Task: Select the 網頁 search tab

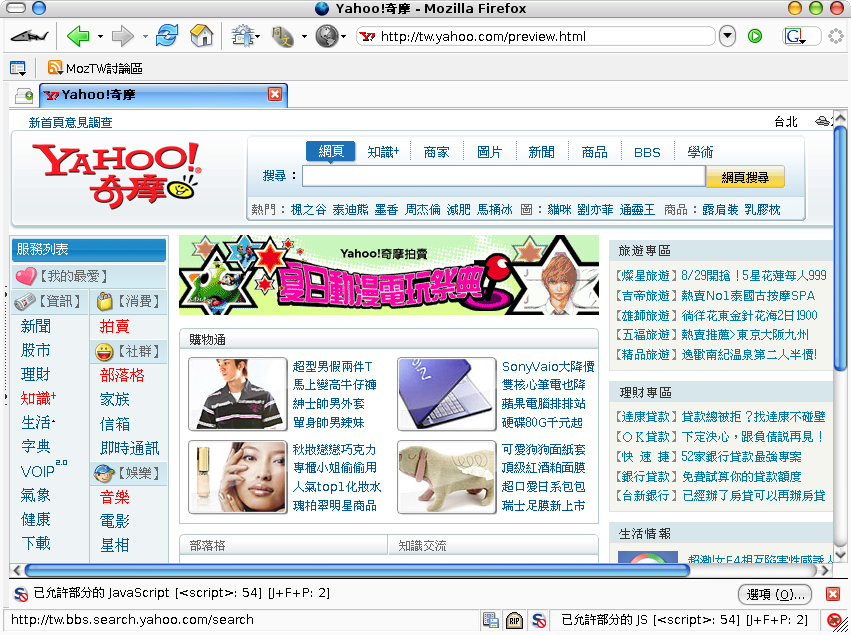Action: (331, 152)
